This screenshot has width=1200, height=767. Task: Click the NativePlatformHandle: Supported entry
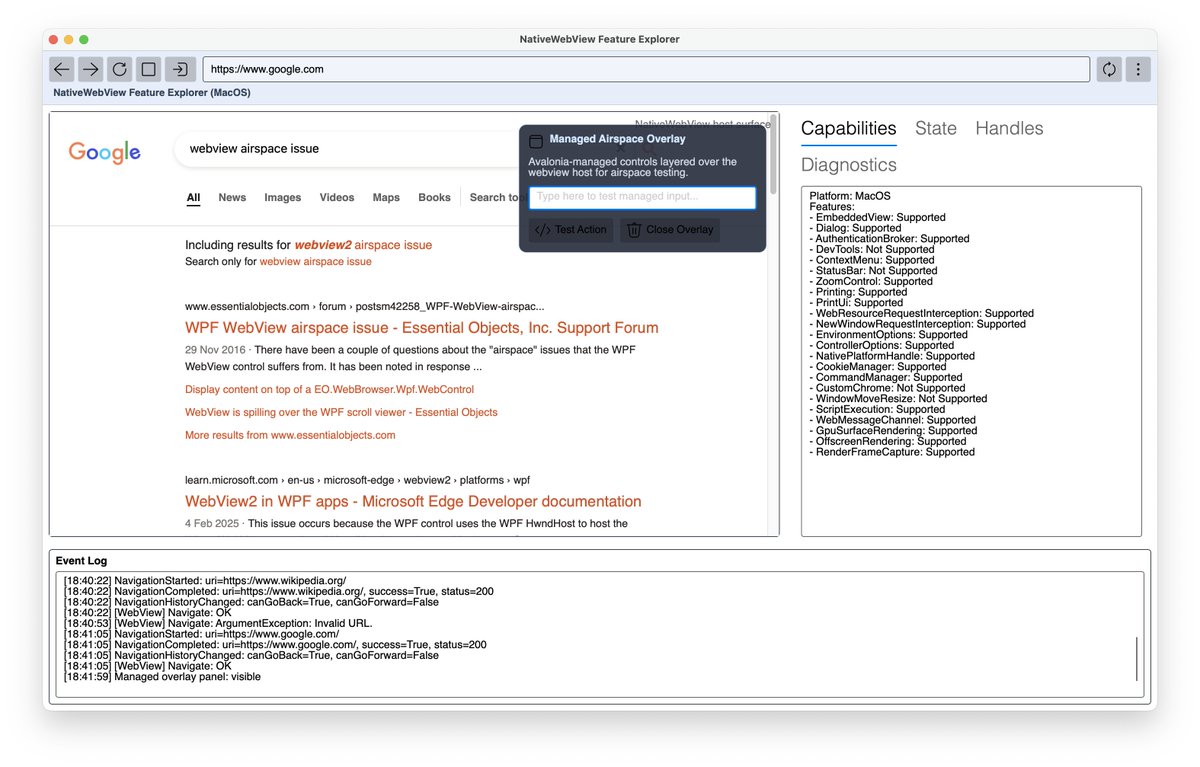(891, 356)
